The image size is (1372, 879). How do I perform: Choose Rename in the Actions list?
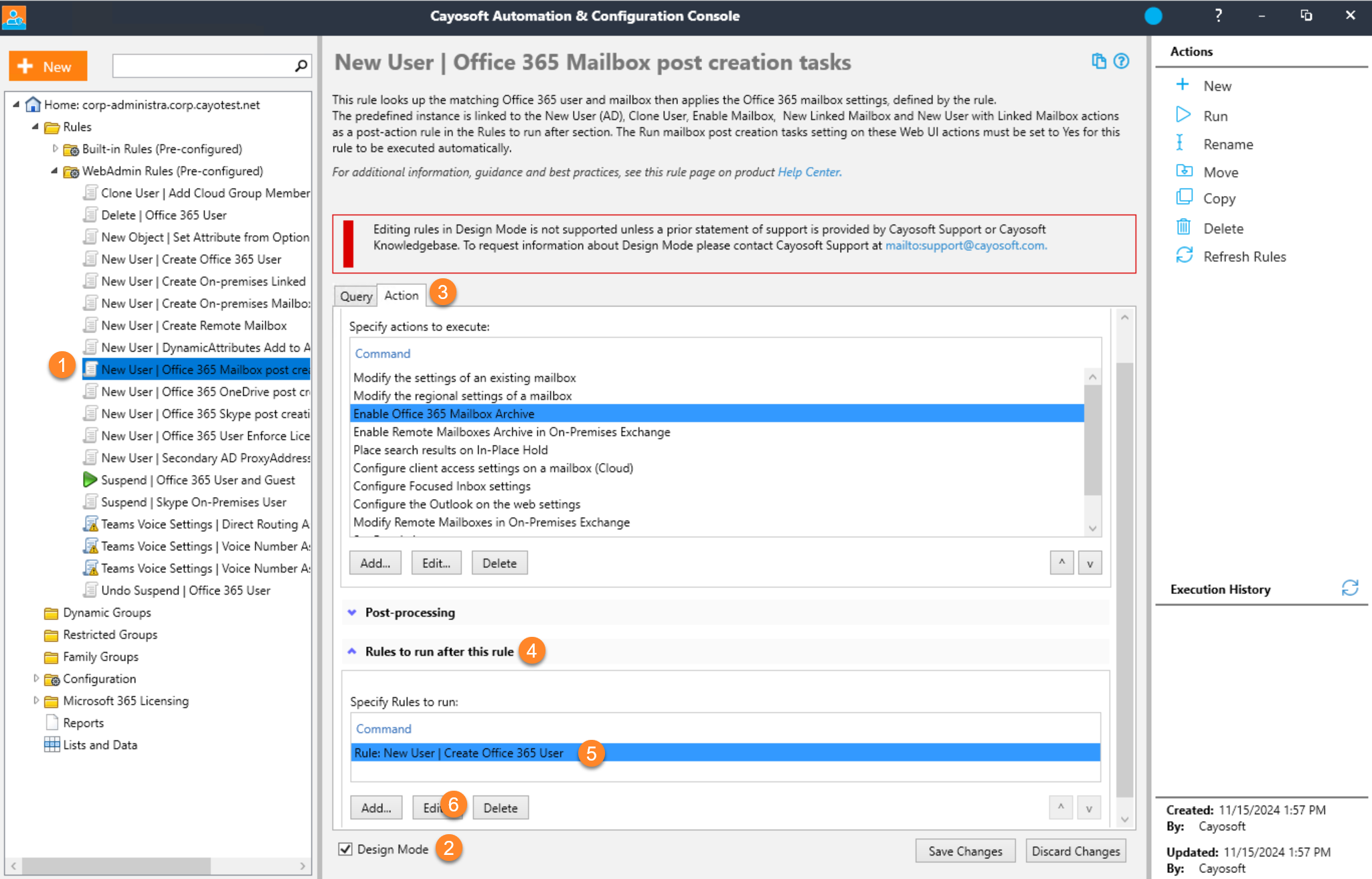(1228, 144)
